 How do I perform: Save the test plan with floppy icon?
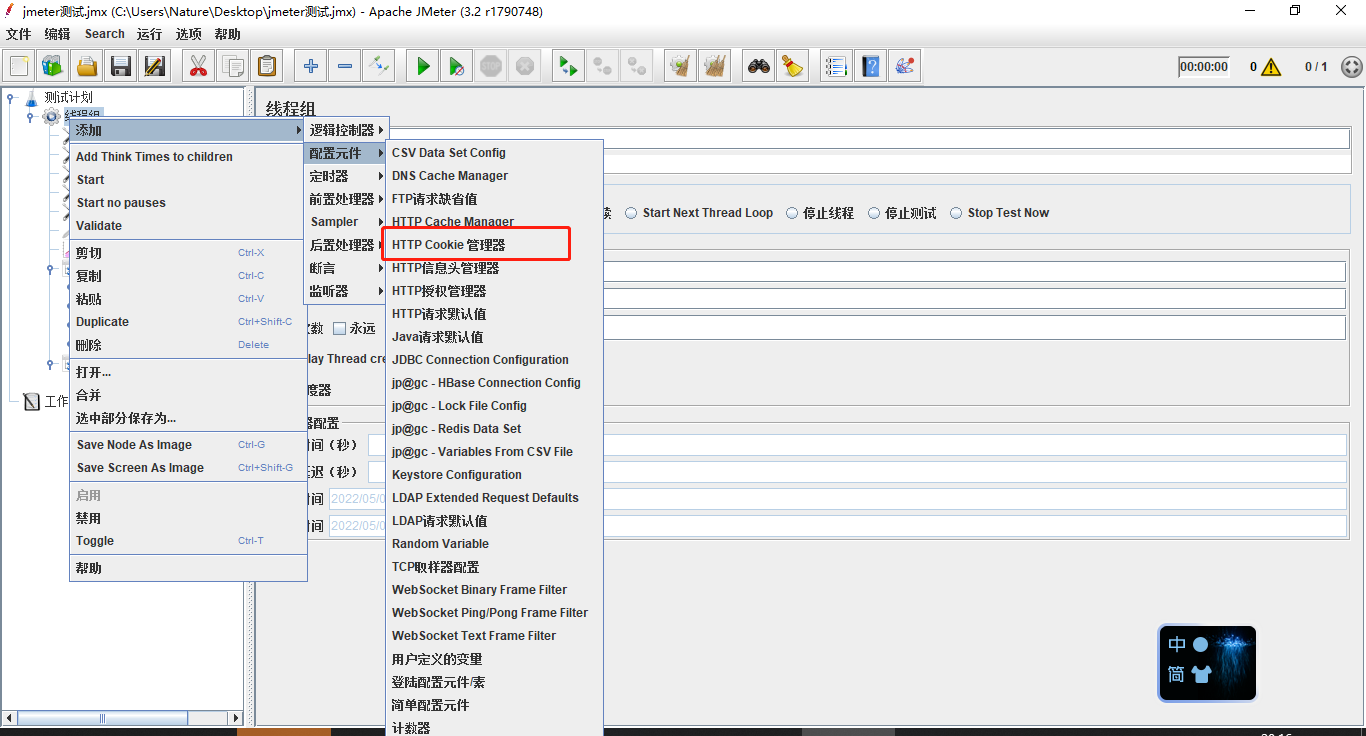point(121,67)
